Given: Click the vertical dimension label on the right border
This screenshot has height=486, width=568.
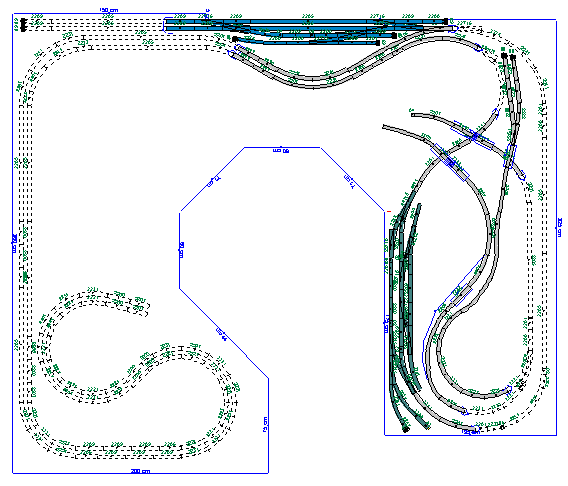Looking at the screenshot, I should click(x=560, y=227).
